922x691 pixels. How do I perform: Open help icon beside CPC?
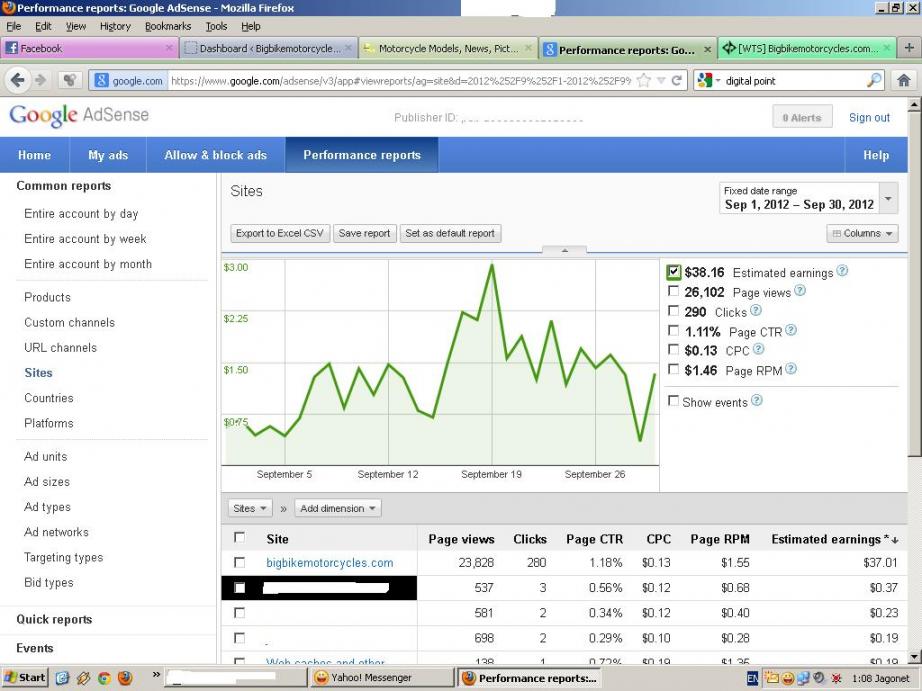pyautogui.click(x=759, y=349)
